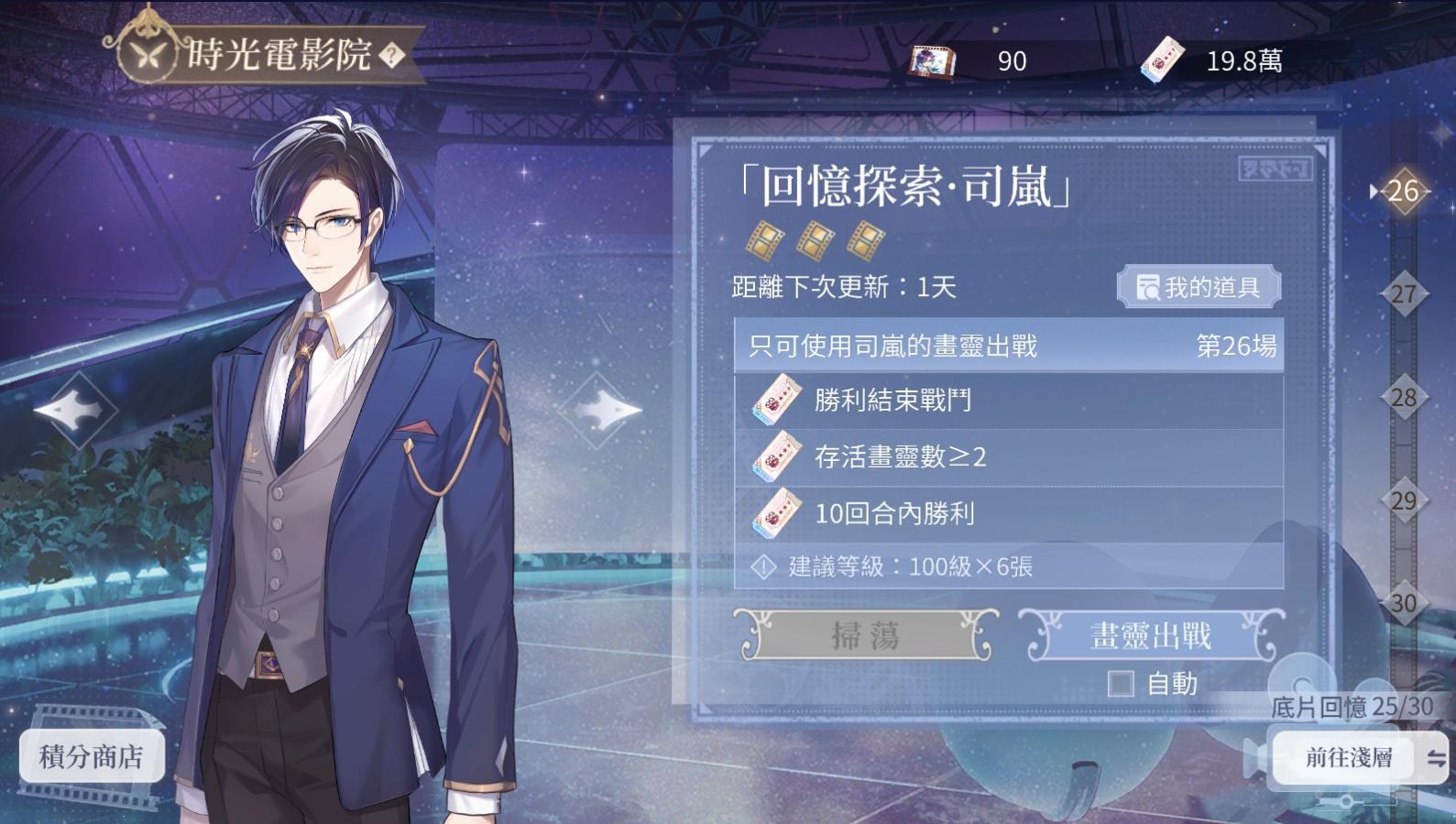
Task: Click the film card currency icon showing 90
Action: coord(933,61)
